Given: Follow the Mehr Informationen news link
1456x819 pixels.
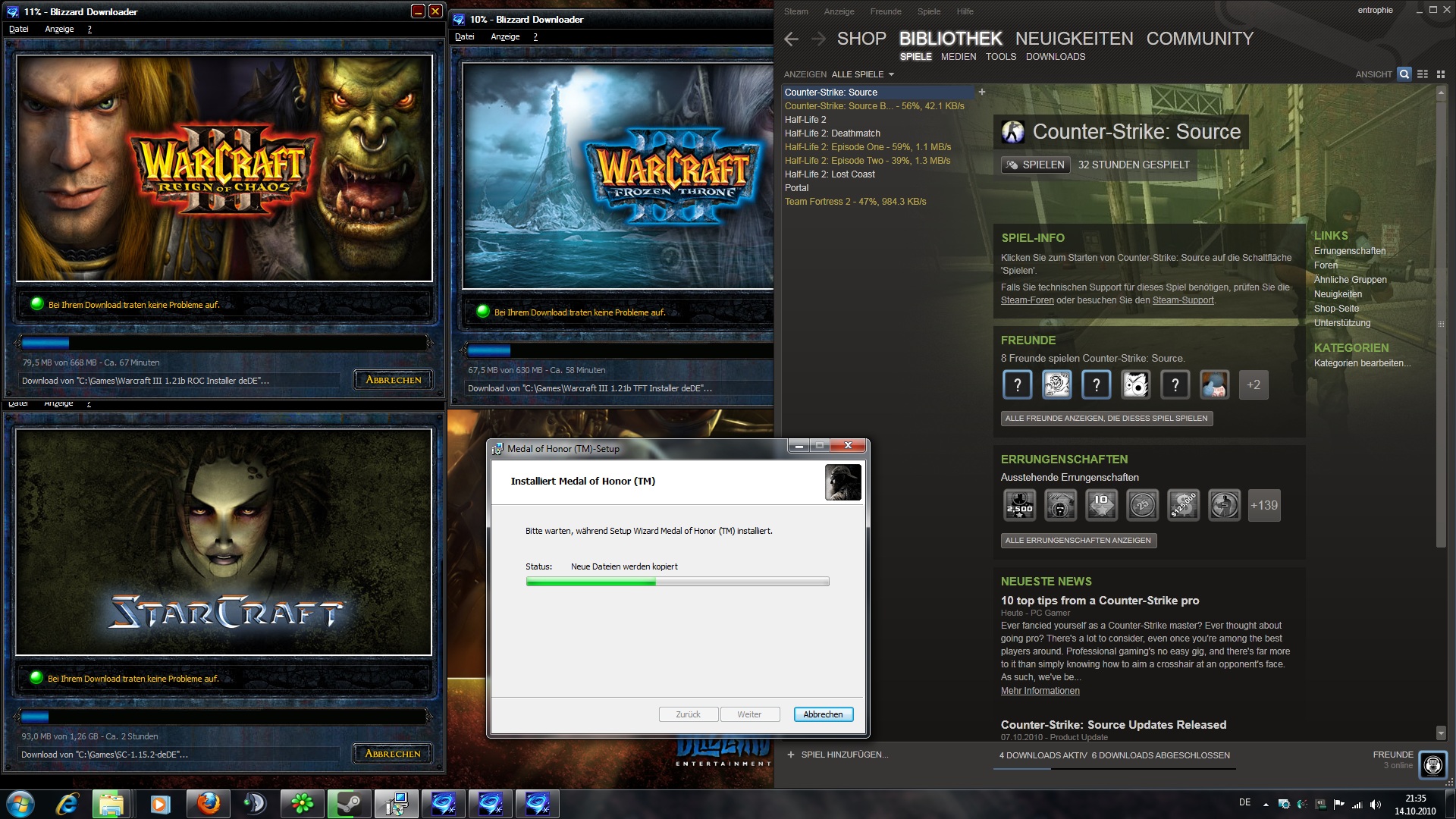Looking at the screenshot, I should 1040,691.
